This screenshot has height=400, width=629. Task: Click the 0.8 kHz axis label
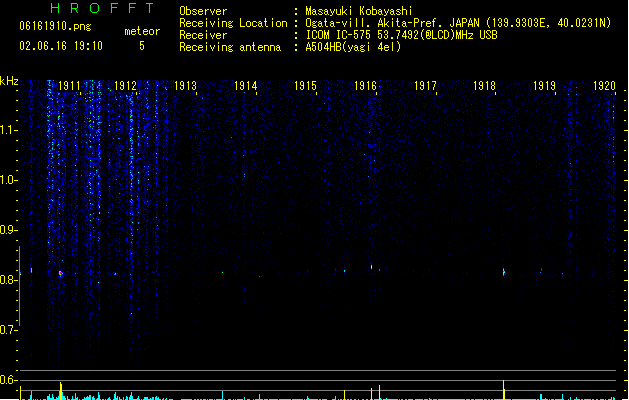click(8, 280)
